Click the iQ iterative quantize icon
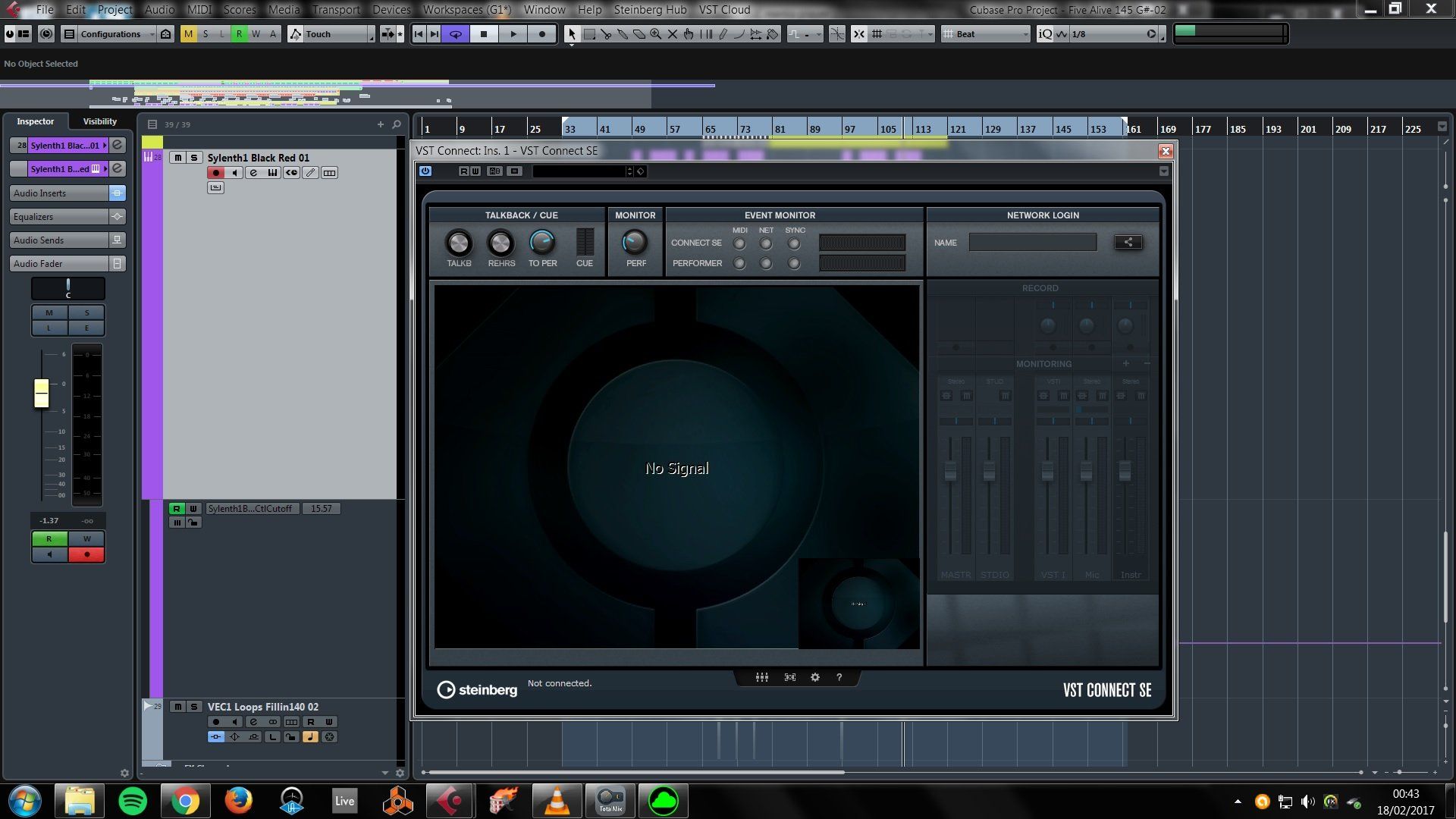Viewport: 1456px width, 819px height. click(x=1045, y=34)
